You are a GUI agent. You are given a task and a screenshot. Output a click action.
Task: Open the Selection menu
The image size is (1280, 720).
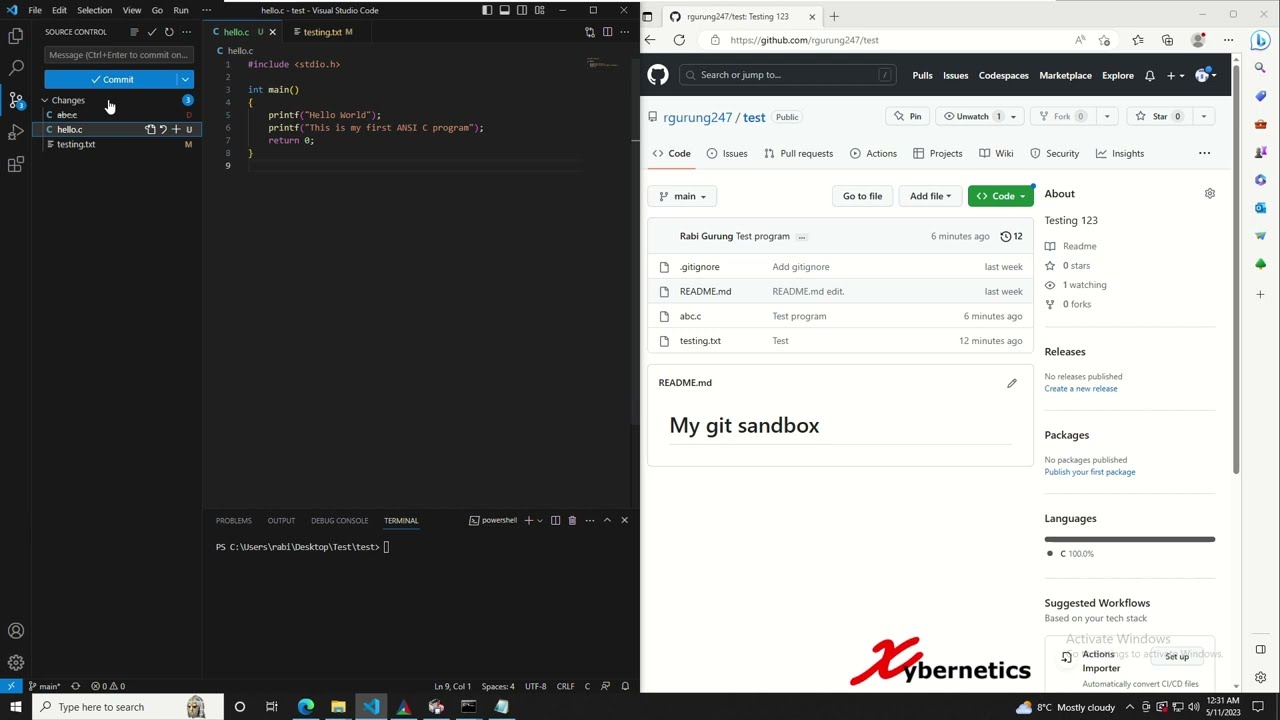pyautogui.click(x=94, y=10)
